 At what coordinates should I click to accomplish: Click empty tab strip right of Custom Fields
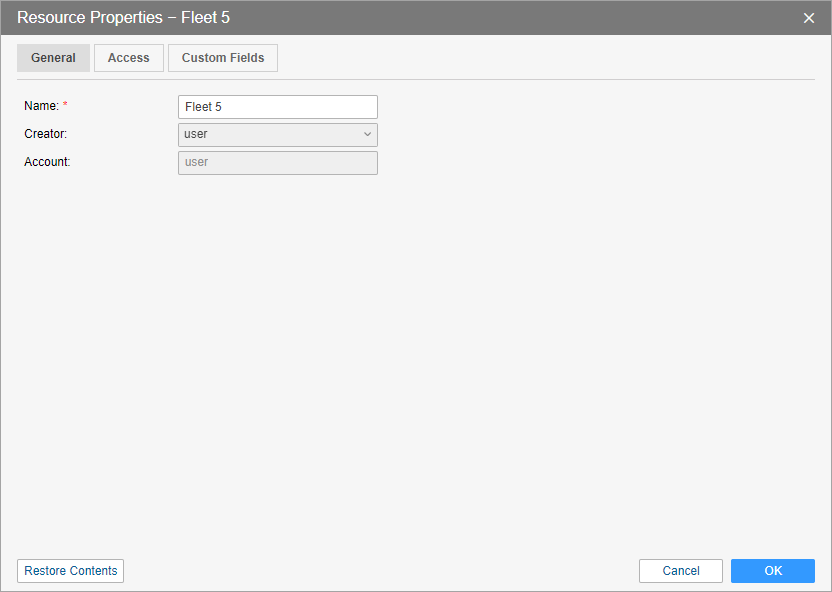point(540,58)
